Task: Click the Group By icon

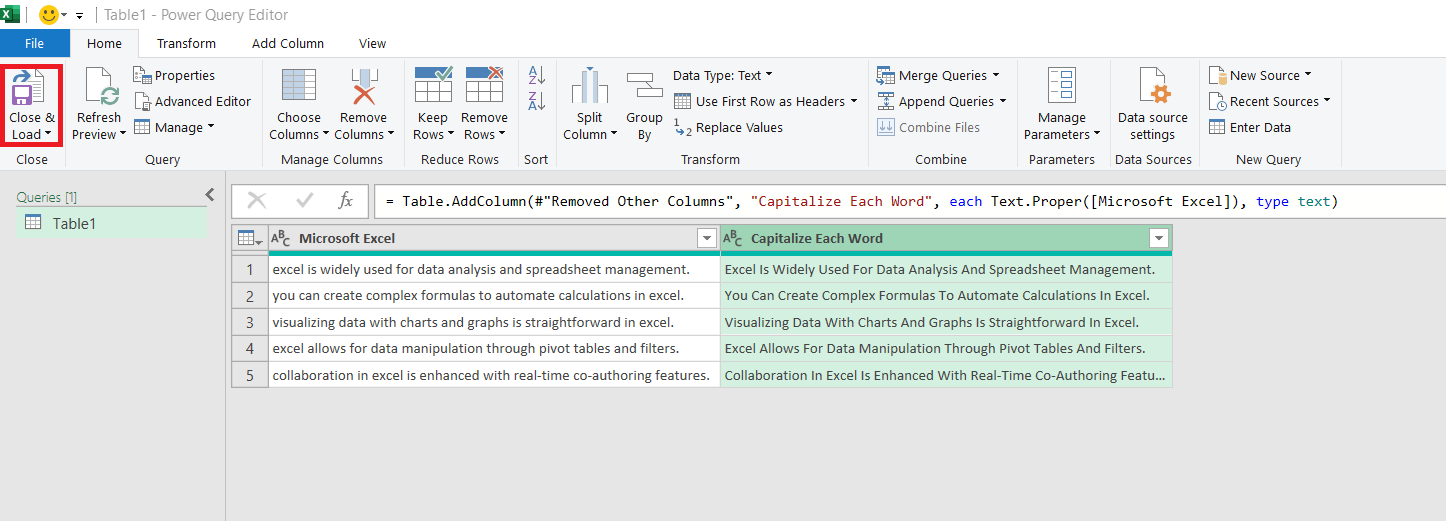Action: pyautogui.click(x=645, y=87)
